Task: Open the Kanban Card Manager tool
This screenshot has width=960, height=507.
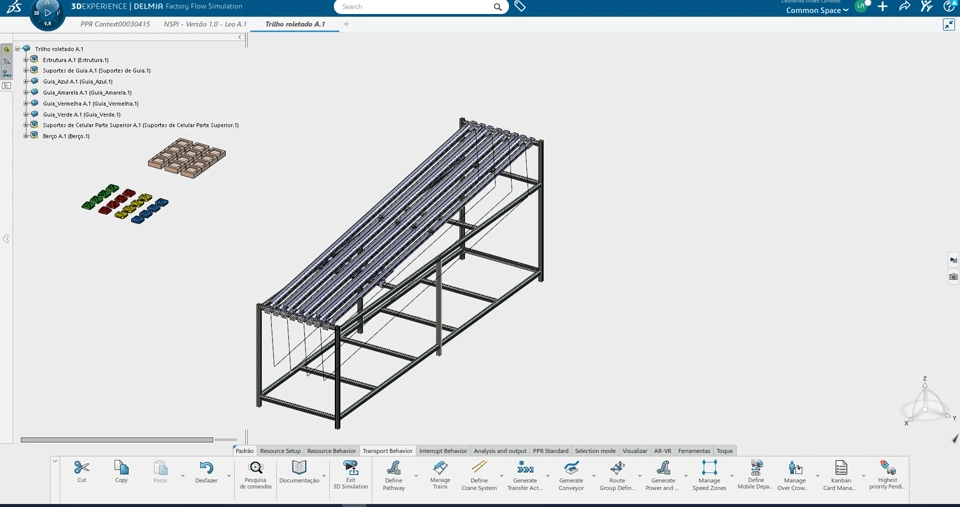Action: [x=840, y=469]
